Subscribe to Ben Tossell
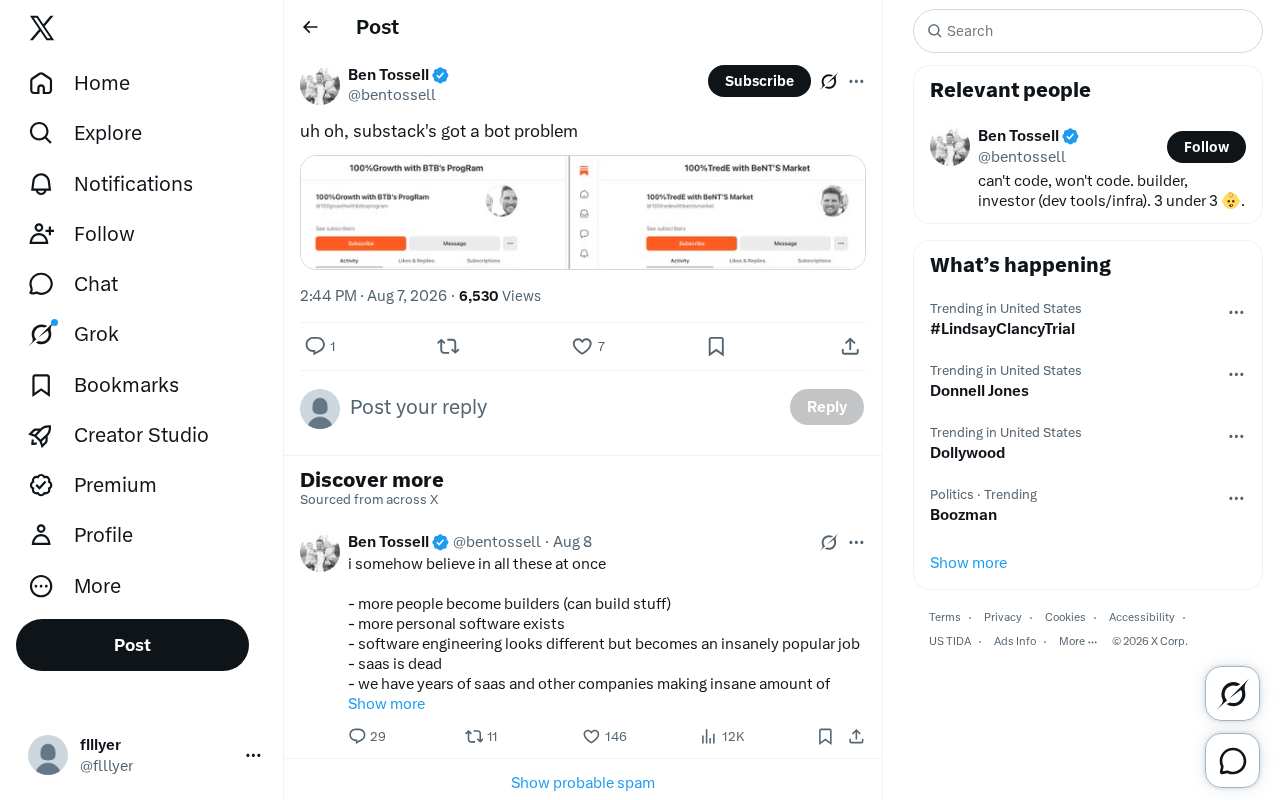The image size is (1280, 800). 759,81
